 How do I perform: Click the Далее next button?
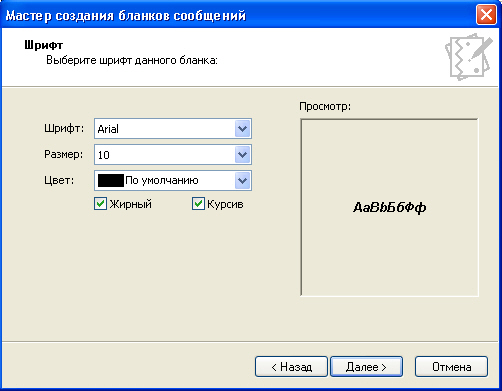pyautogui.click(x=366, y=367)
